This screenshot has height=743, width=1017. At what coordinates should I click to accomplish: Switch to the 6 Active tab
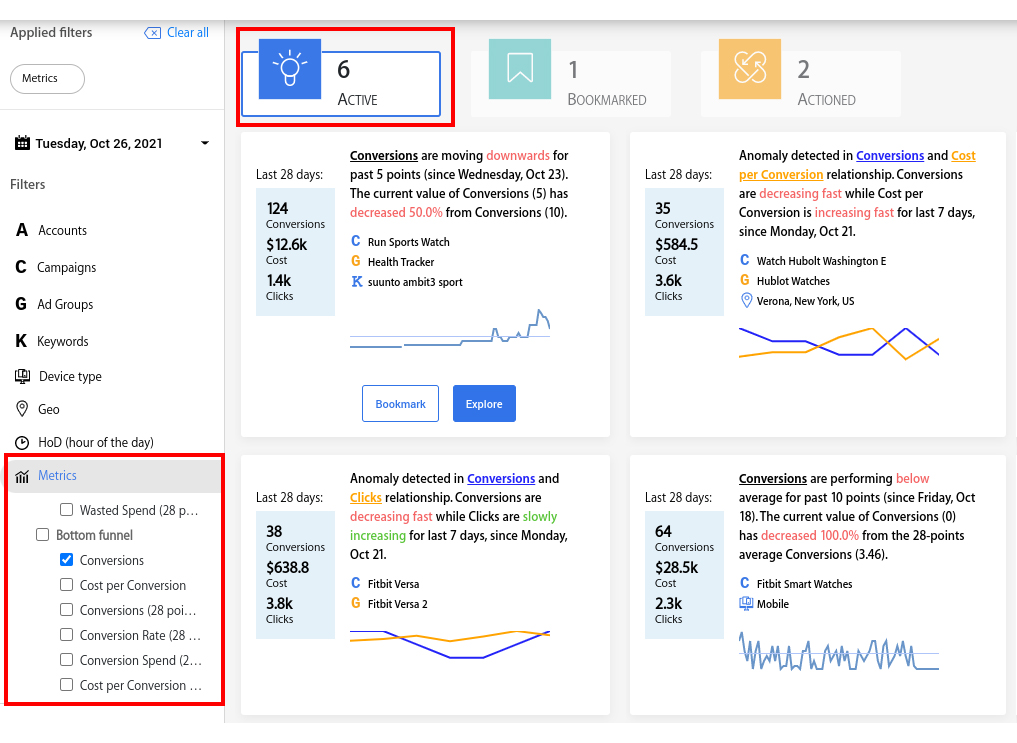(341, 84)
